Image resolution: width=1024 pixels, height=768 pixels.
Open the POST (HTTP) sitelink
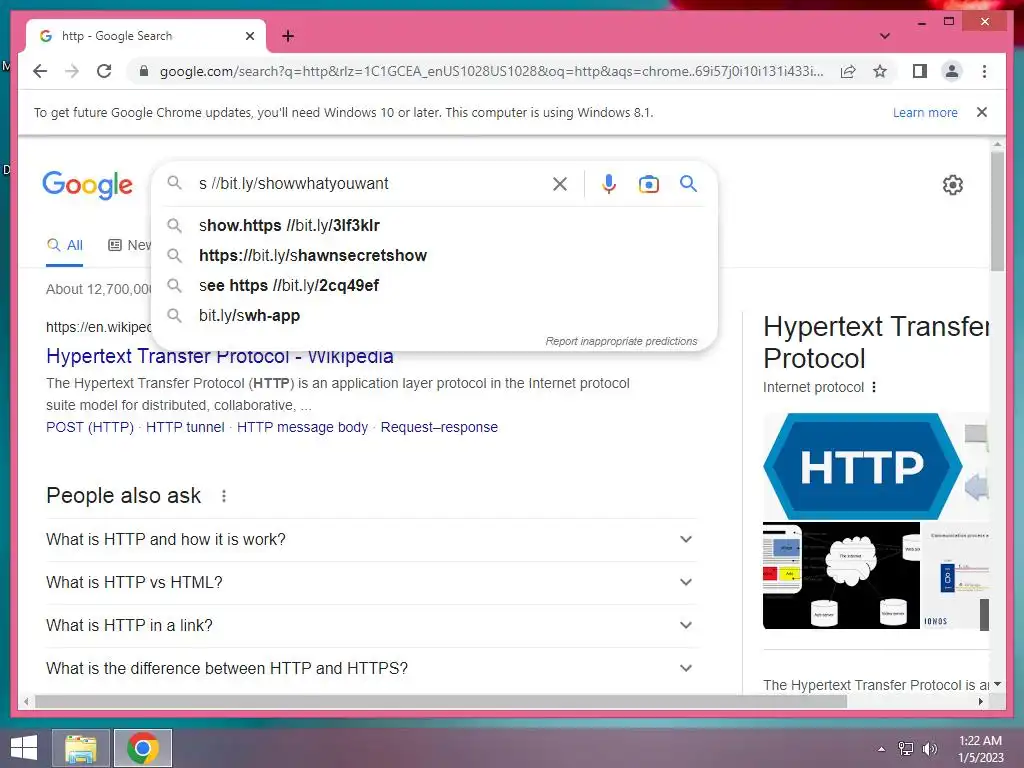(x=89, y=427)
